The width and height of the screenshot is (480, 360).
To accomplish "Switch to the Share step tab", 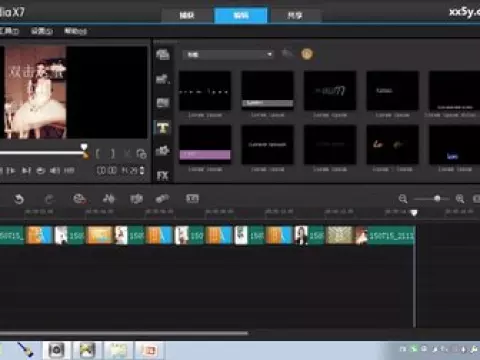I will click(295, 16).
